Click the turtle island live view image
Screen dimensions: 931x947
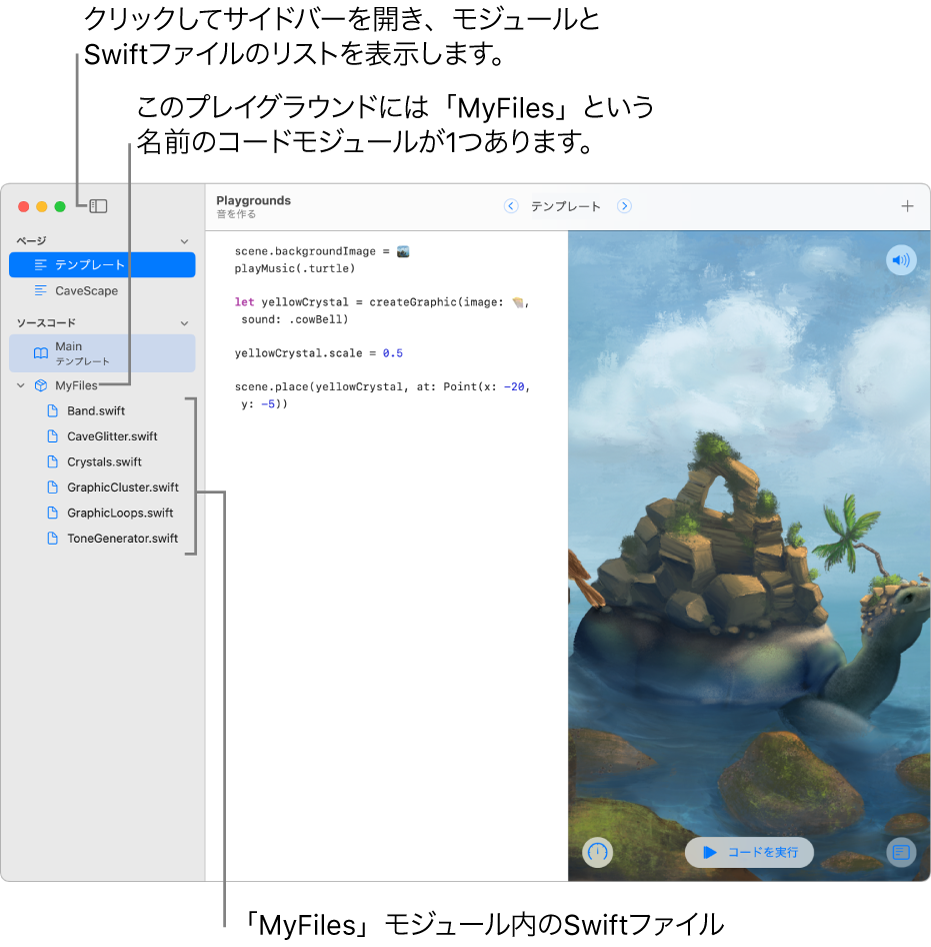pyautogui.click(x=749, y=556)
